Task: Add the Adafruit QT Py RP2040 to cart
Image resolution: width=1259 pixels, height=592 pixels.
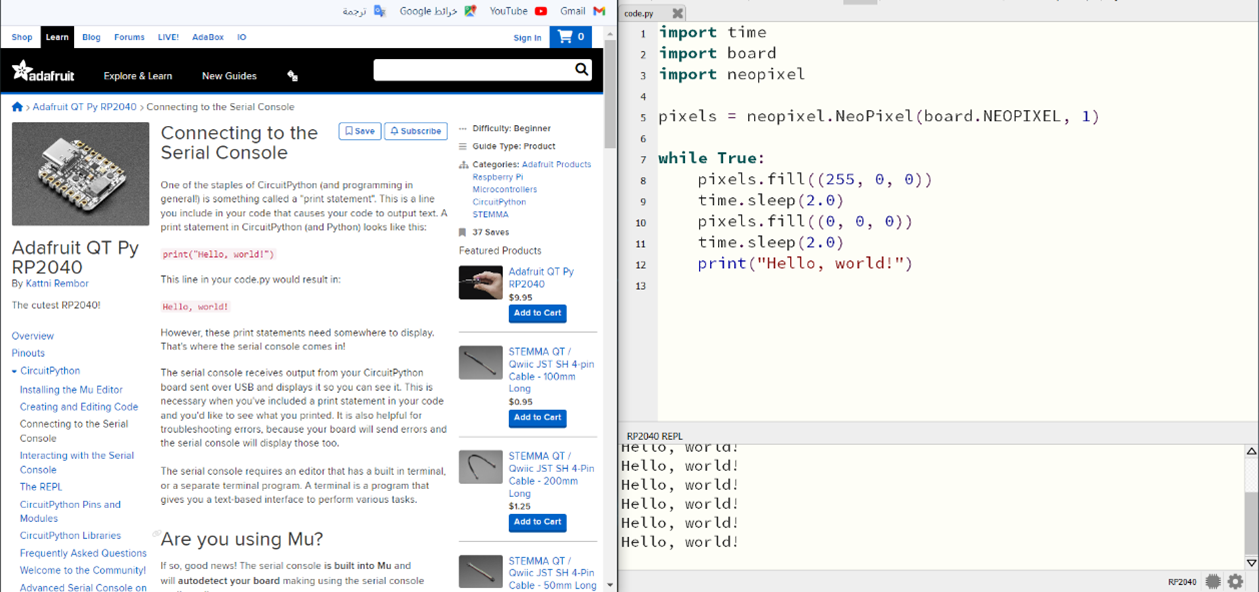Action: click(540, 313)
